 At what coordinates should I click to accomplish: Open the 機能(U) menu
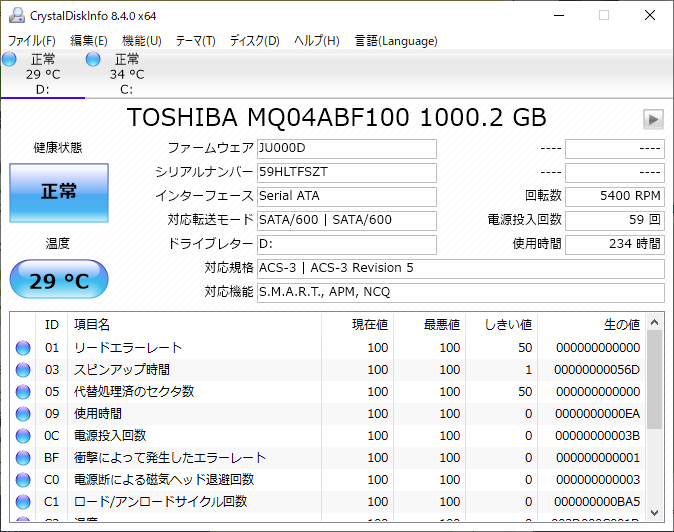[141, 41]
